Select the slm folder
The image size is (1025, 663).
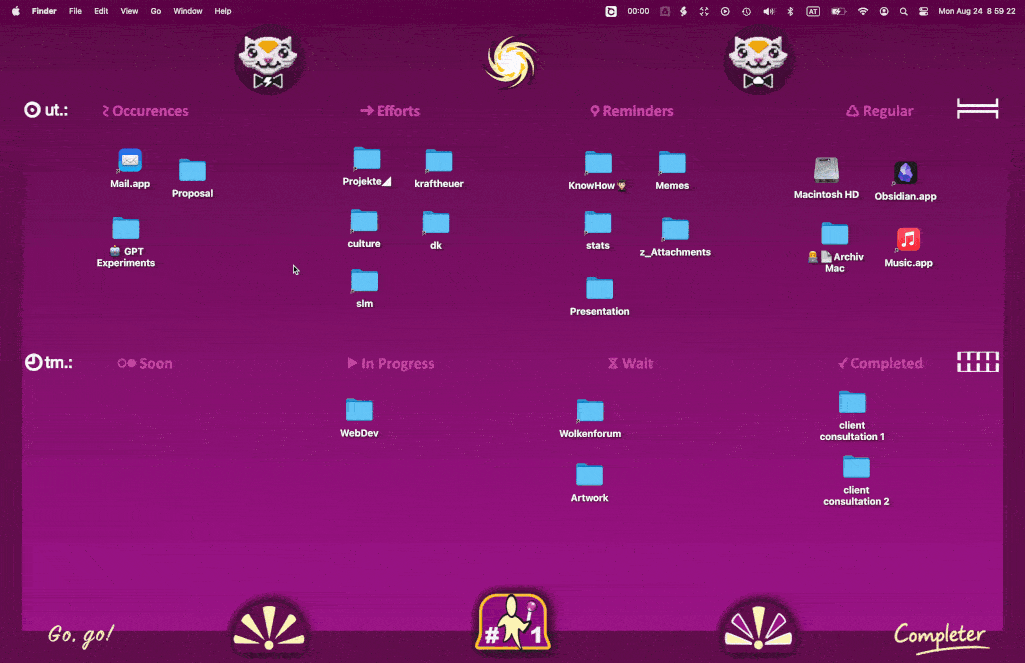(x=365, y=280)
